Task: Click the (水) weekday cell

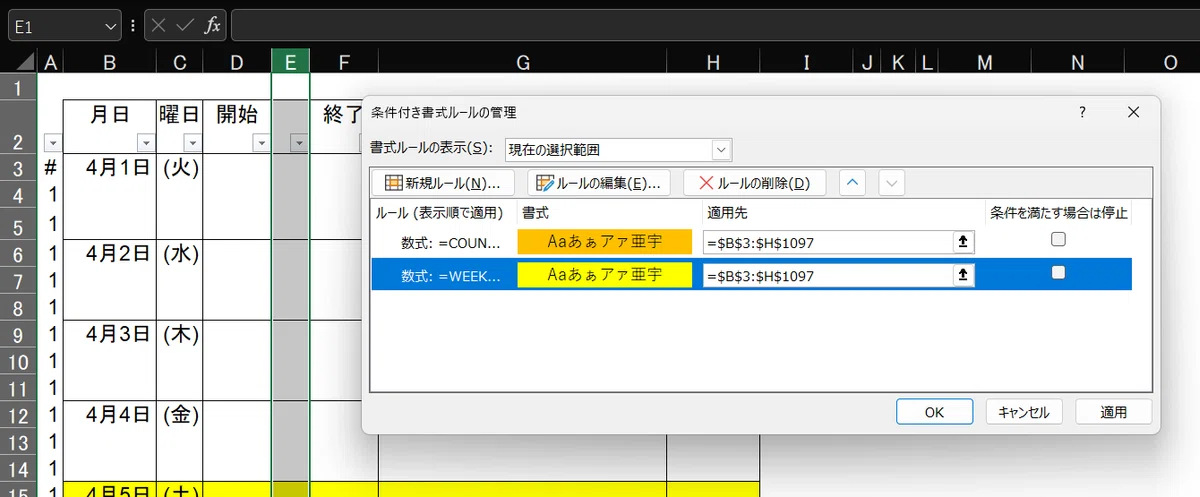Action: (x=180, y=252)
